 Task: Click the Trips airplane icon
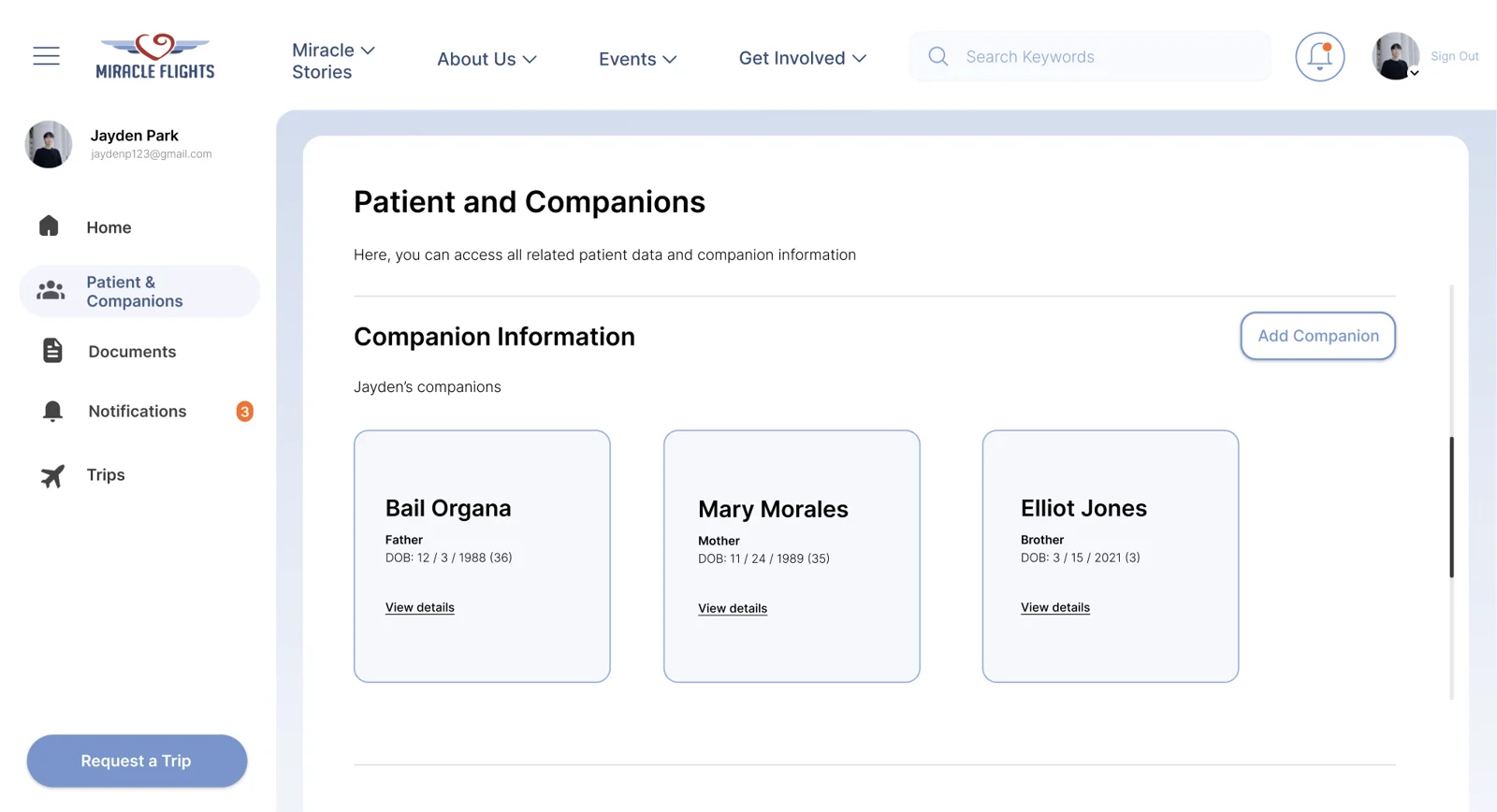tap(52, 475)
